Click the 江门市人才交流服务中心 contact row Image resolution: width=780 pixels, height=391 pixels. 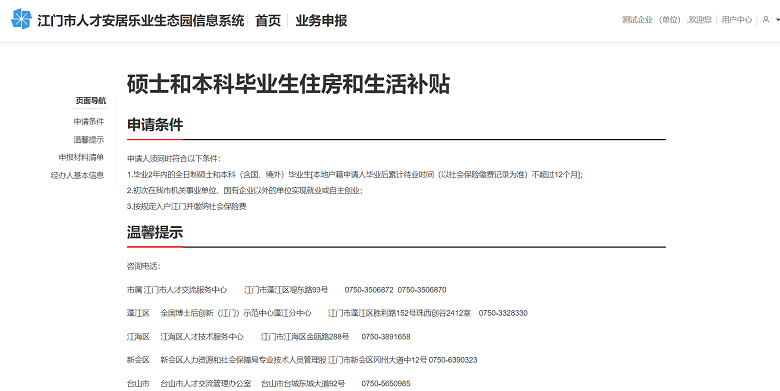pyautogui.click(x=287, y=290)
